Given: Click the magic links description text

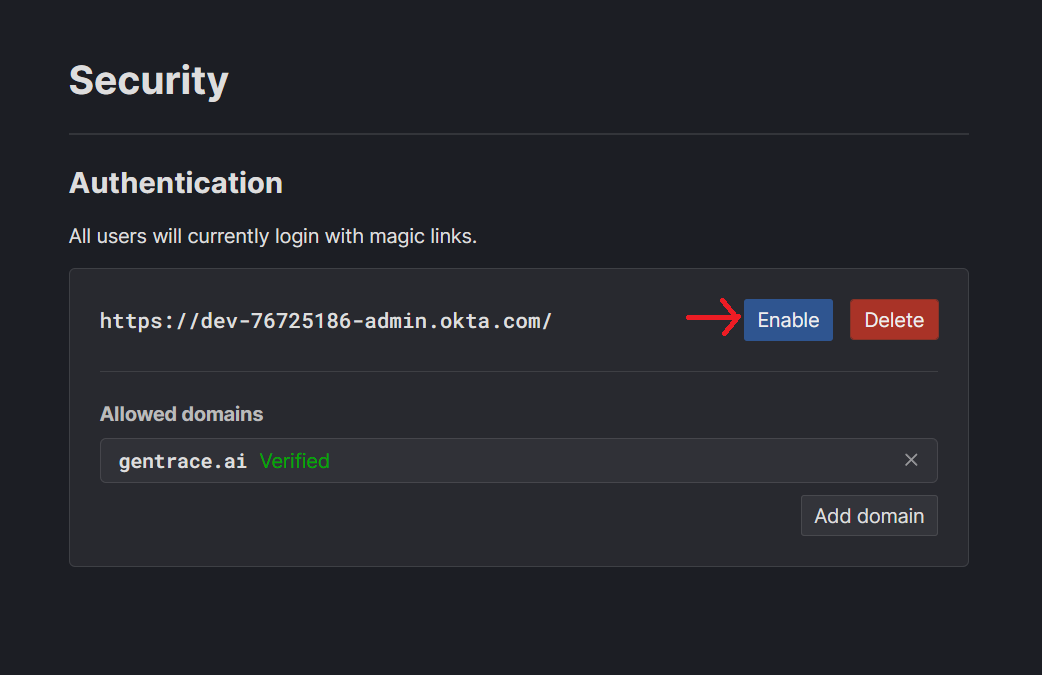Looking at the screenshot, I should tap(272, 236).
